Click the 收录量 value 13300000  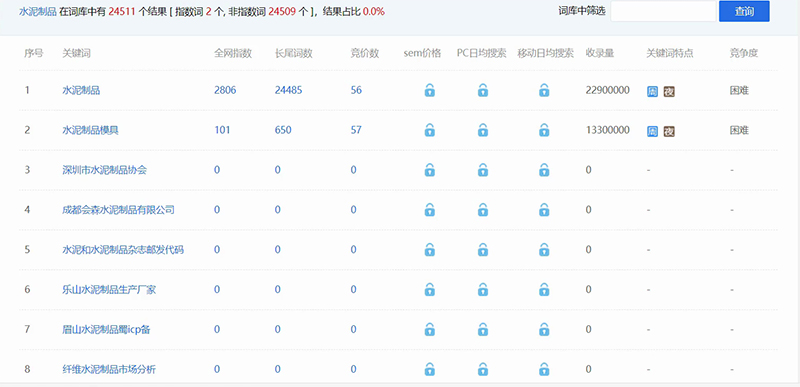point(608,130)
